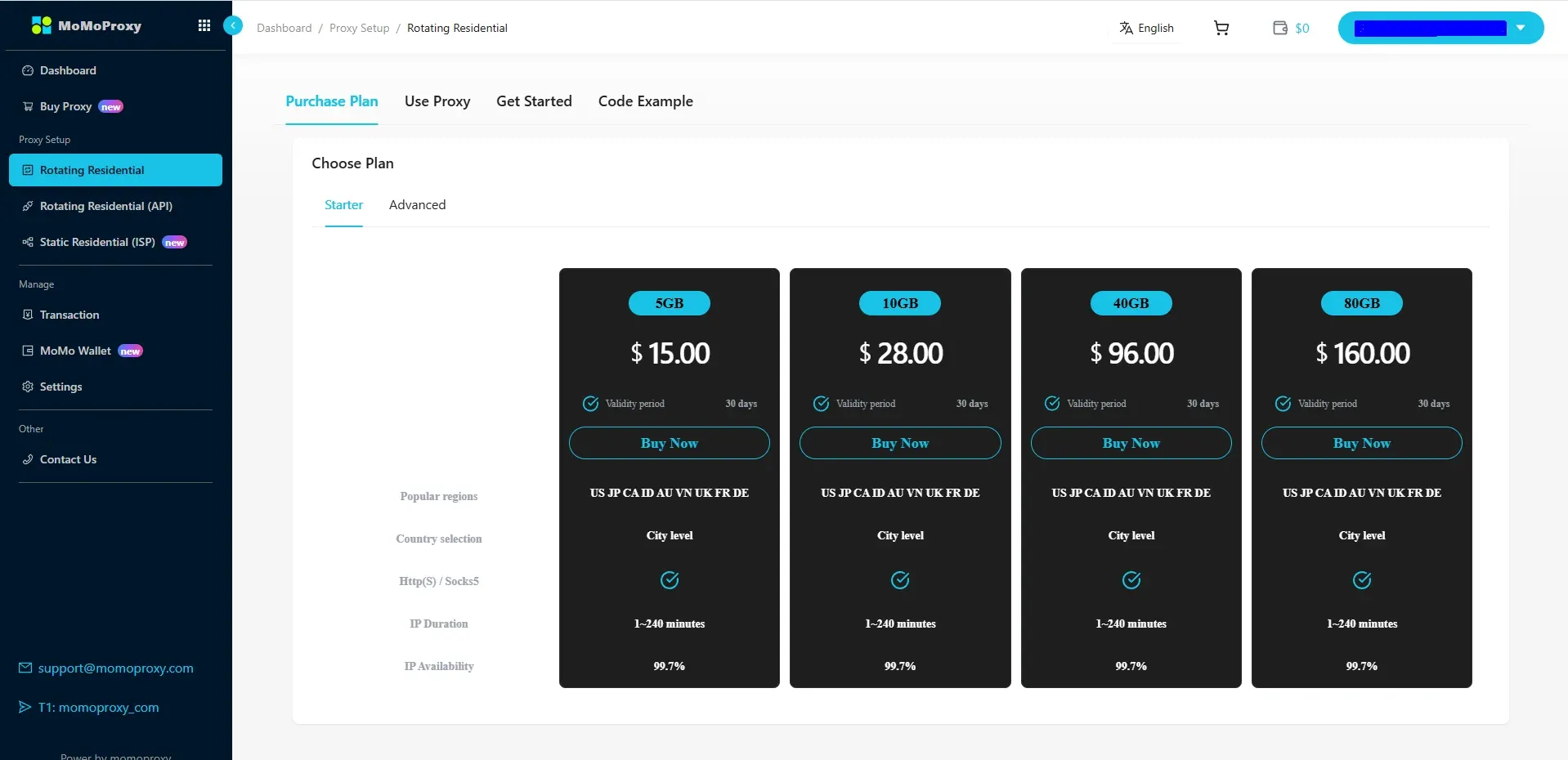The width and height of the screenshot is (1568, 760).
Task: Click the $0 wallet balance icon
Action: click(x=1290, y=28)
